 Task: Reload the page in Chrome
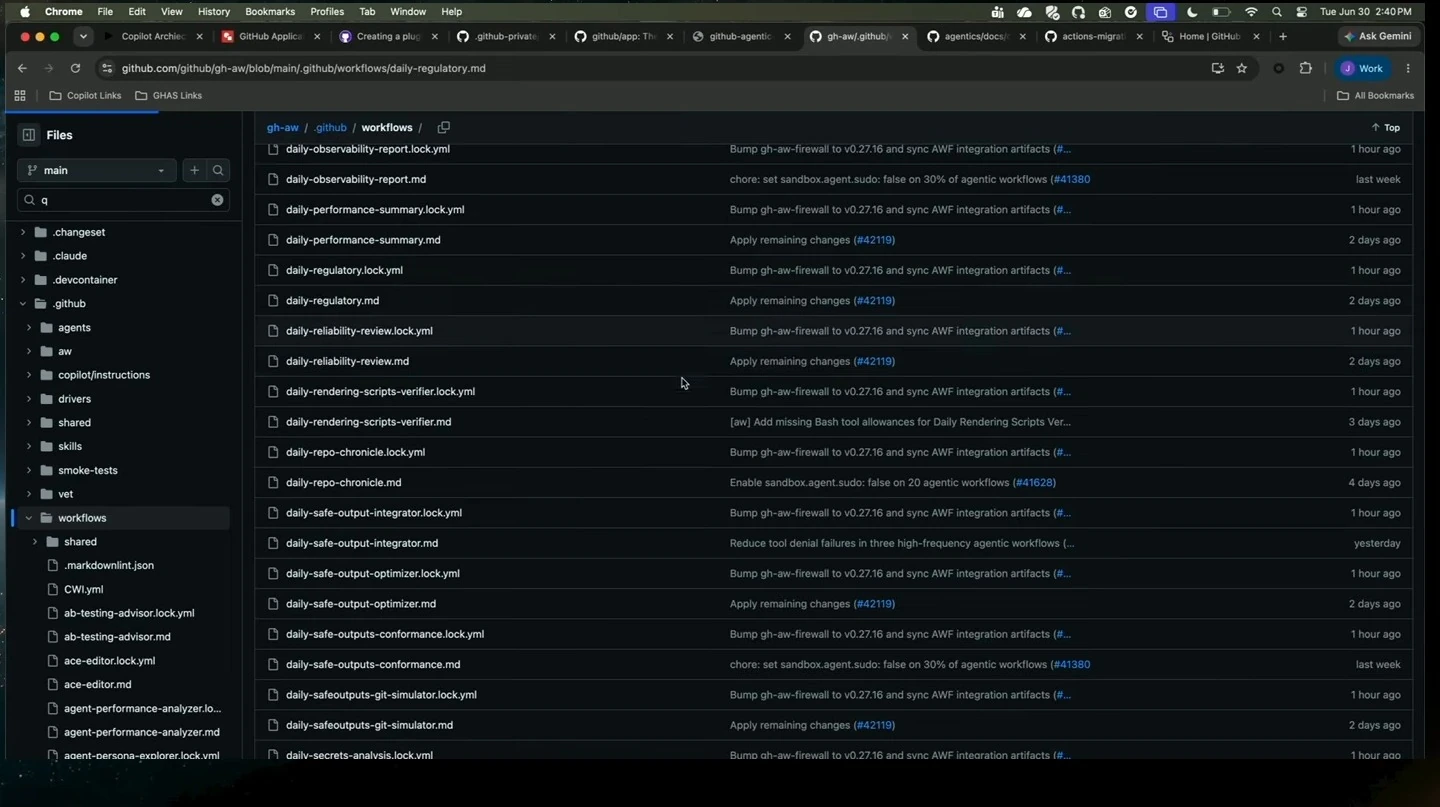[x=75, y=68]
